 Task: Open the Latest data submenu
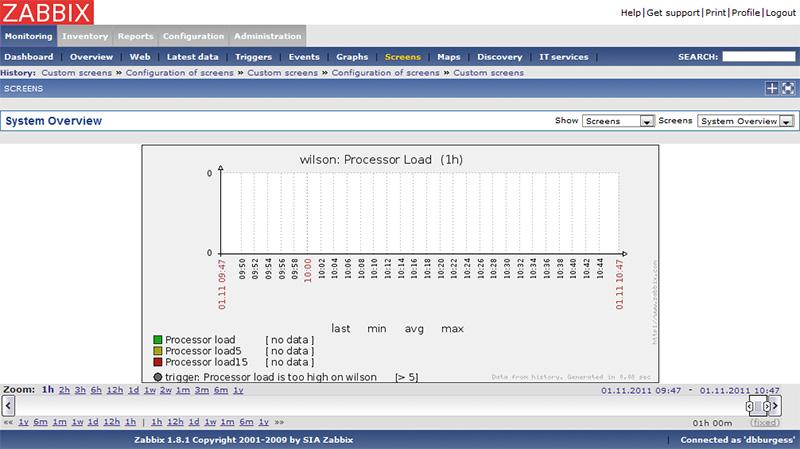tap(192, 57)
